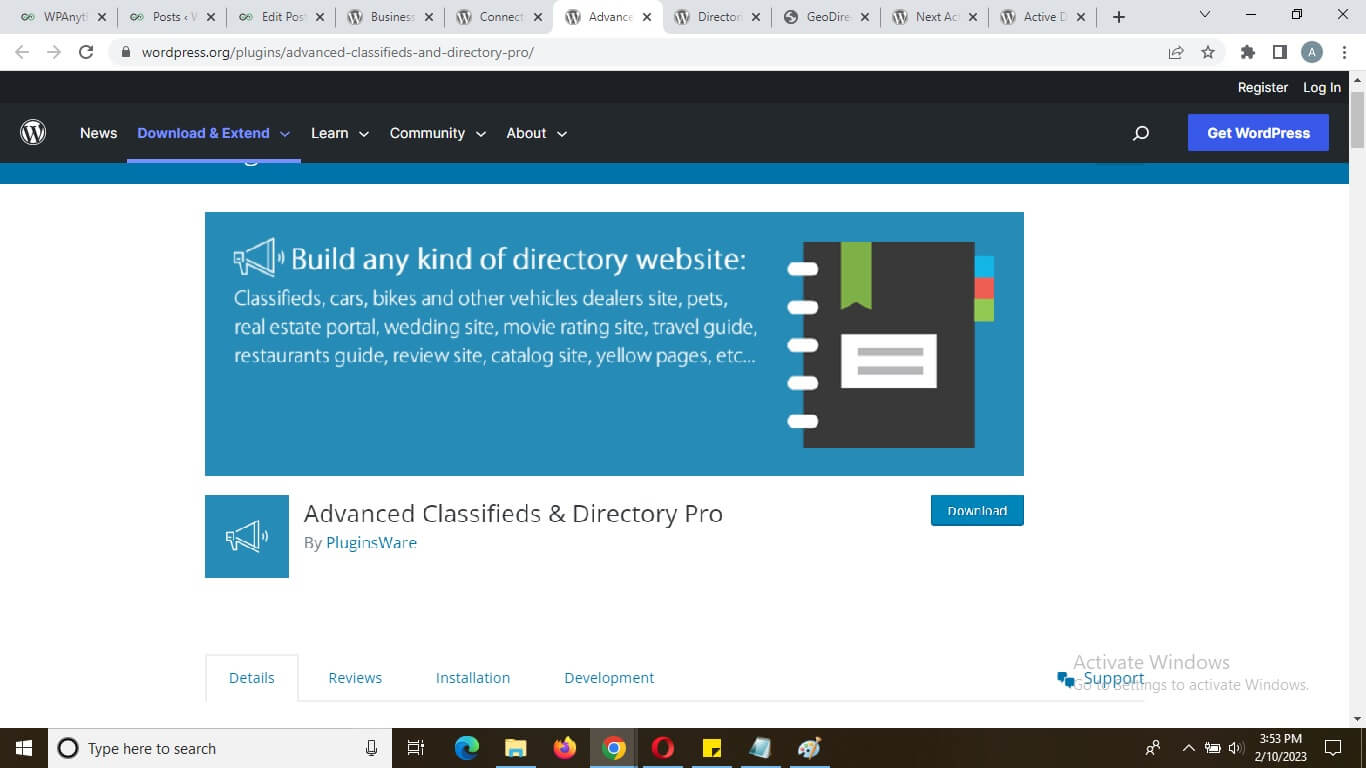Open the Support link
The image size is (1366, 768).
coord(1101,679)
